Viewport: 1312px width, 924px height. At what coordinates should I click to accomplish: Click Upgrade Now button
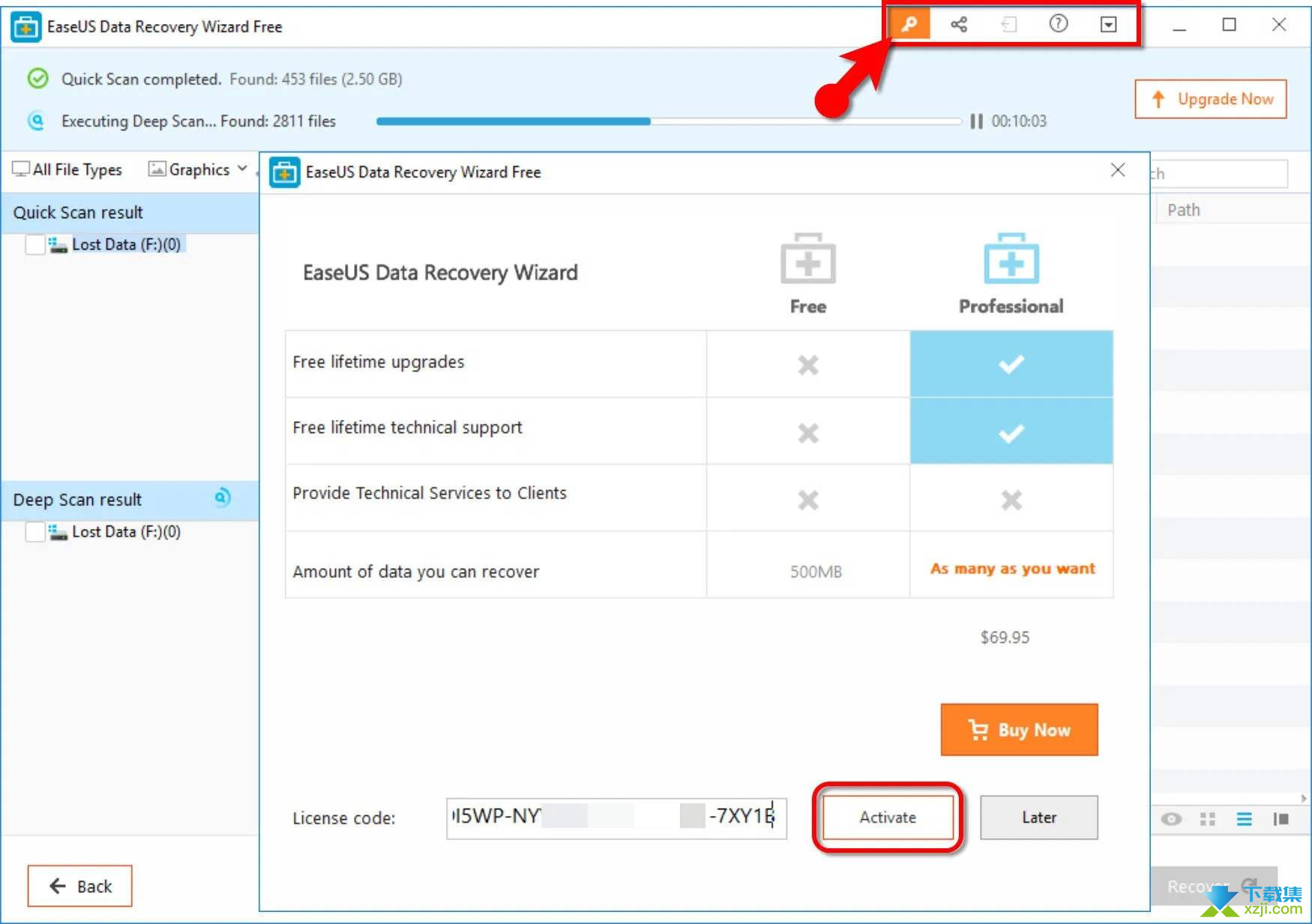coord(1211,99)
